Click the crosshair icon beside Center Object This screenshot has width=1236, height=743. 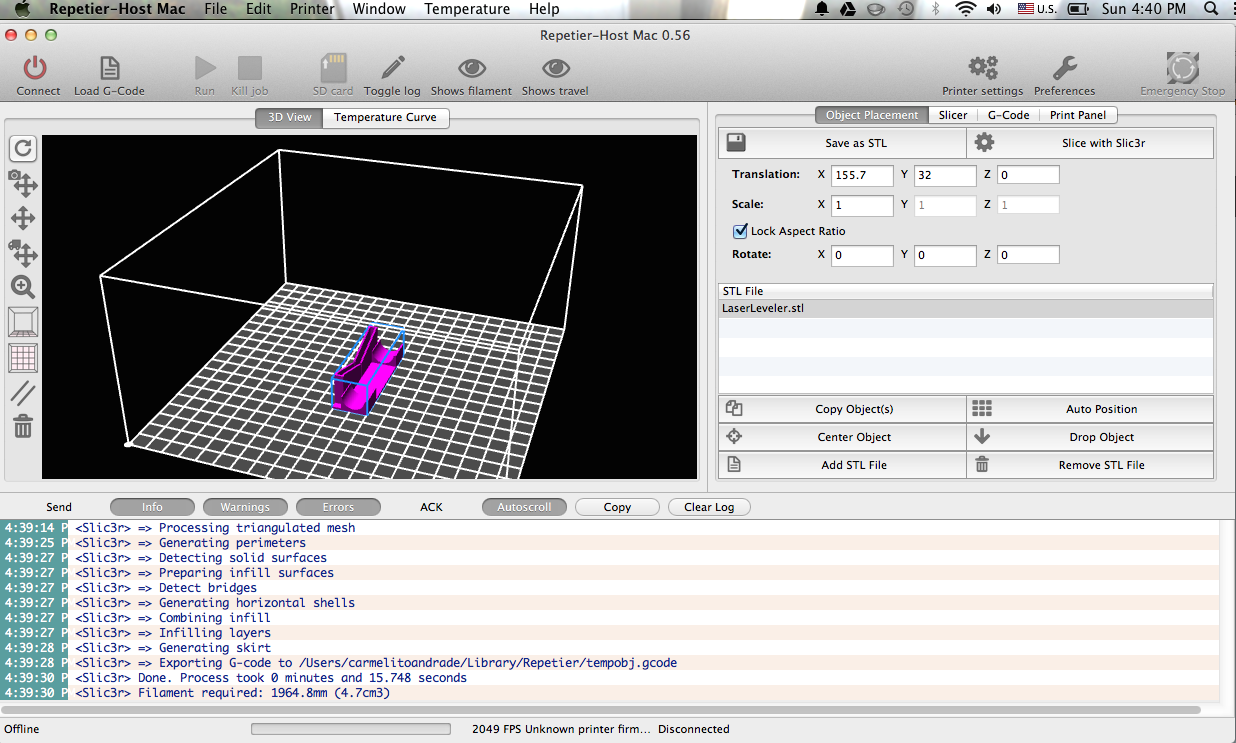click(x=734, y=436)
